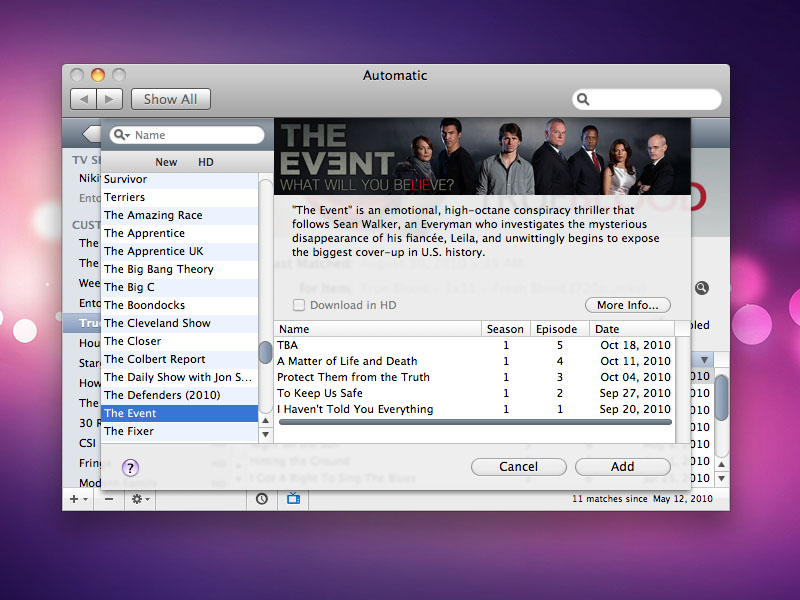Sort episodes by Season column header
Screen dimensions: 800x600
tap(506, 329)
